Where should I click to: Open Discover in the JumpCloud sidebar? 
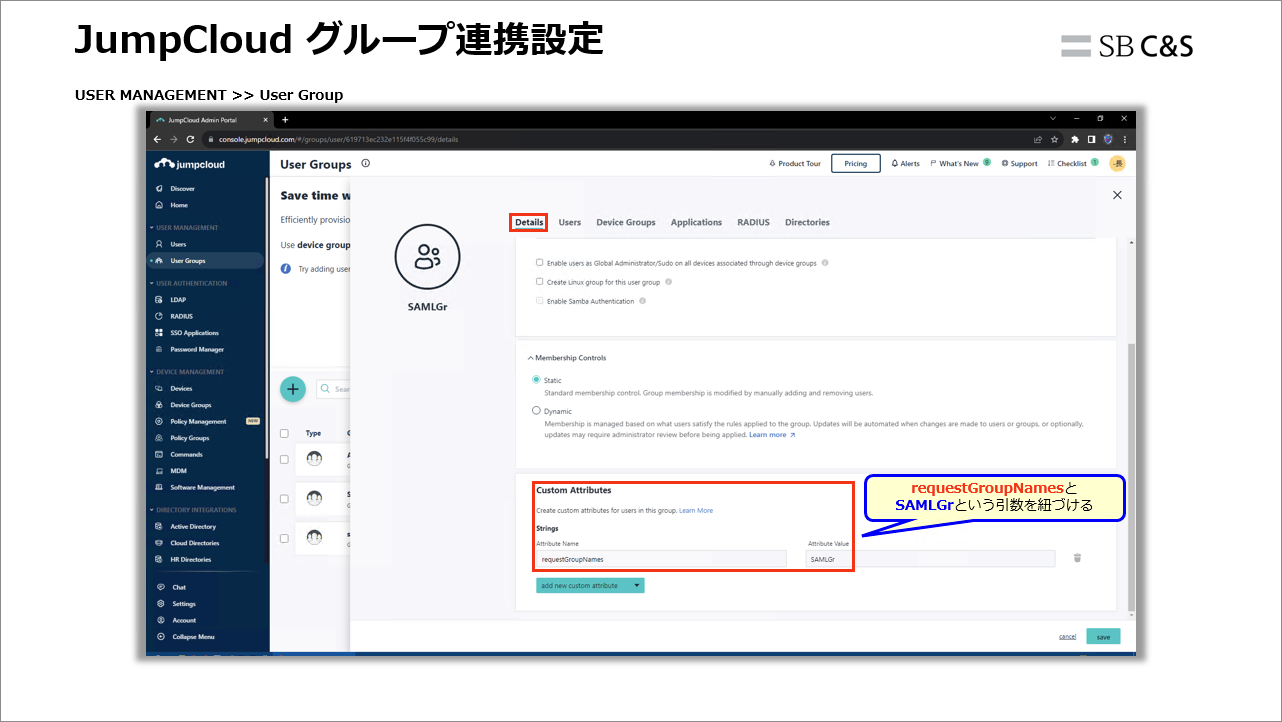[x=182, y=188]
